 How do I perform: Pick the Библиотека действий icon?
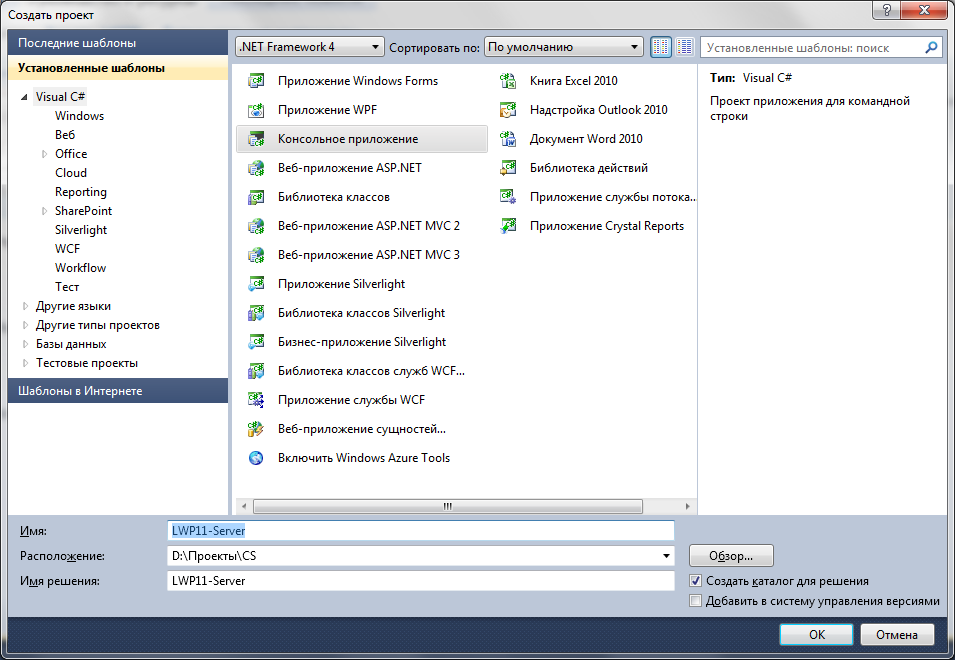click(x=508, y=168)
